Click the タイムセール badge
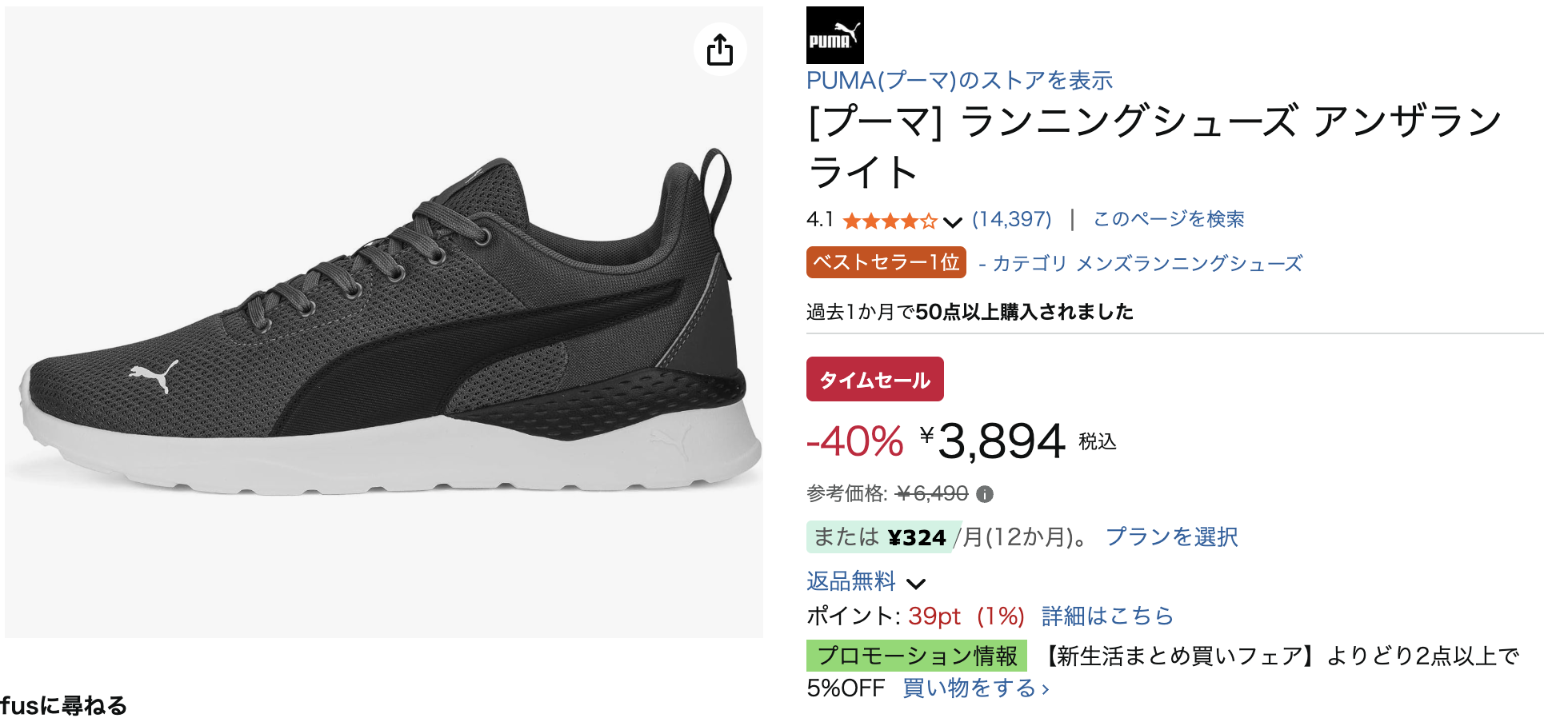The height and width of the screenshot is (718, 1568). coord(874,379)
